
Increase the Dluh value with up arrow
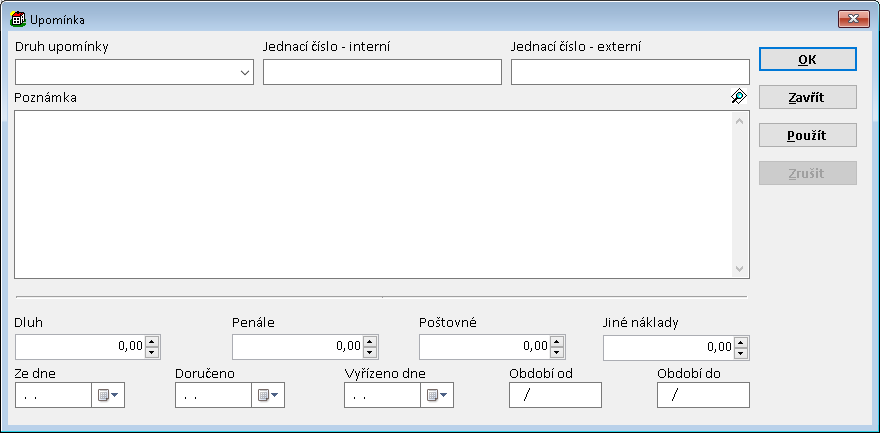pyautogui.click(x=152, y=341)
